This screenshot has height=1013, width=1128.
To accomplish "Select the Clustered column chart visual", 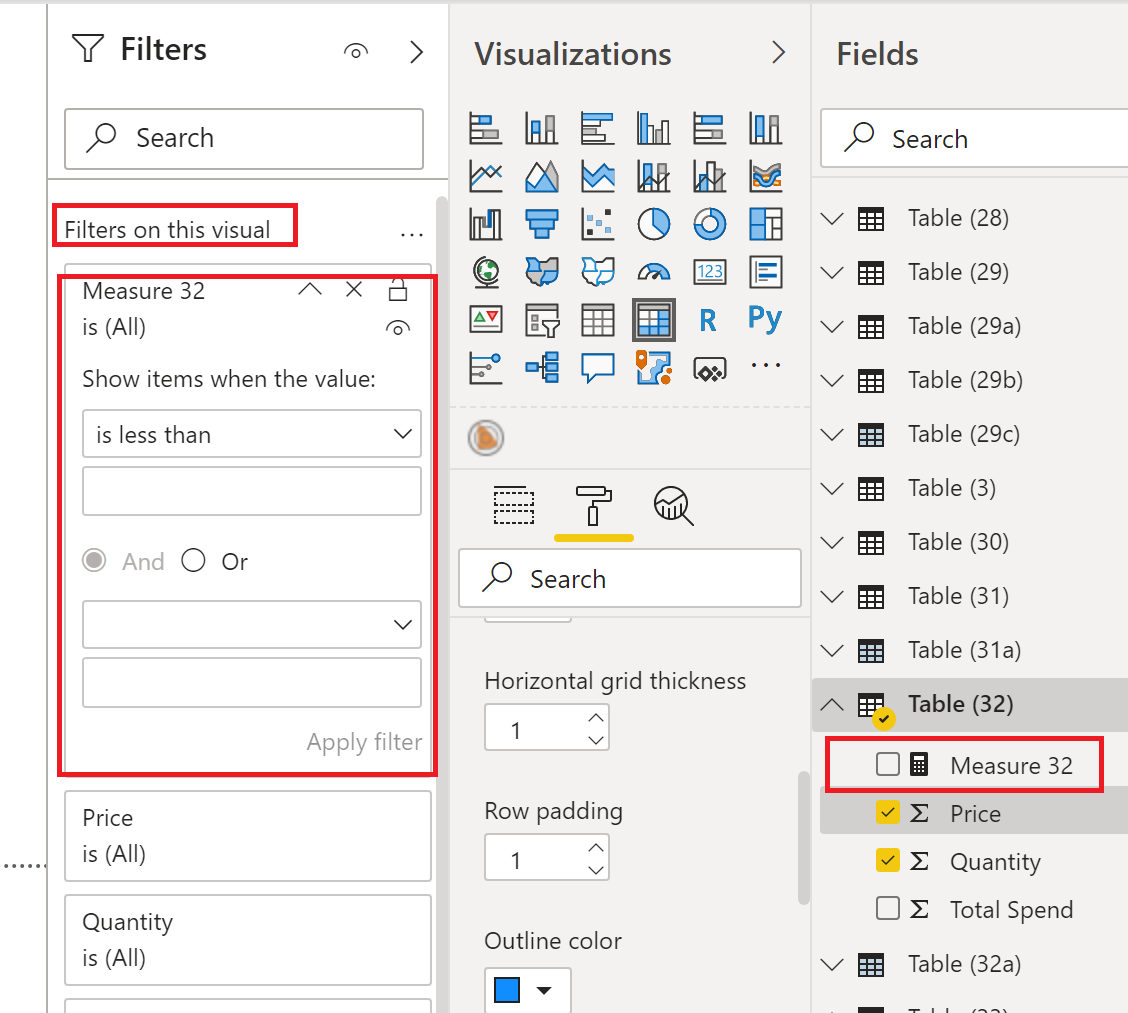I will tap(653, 129).
